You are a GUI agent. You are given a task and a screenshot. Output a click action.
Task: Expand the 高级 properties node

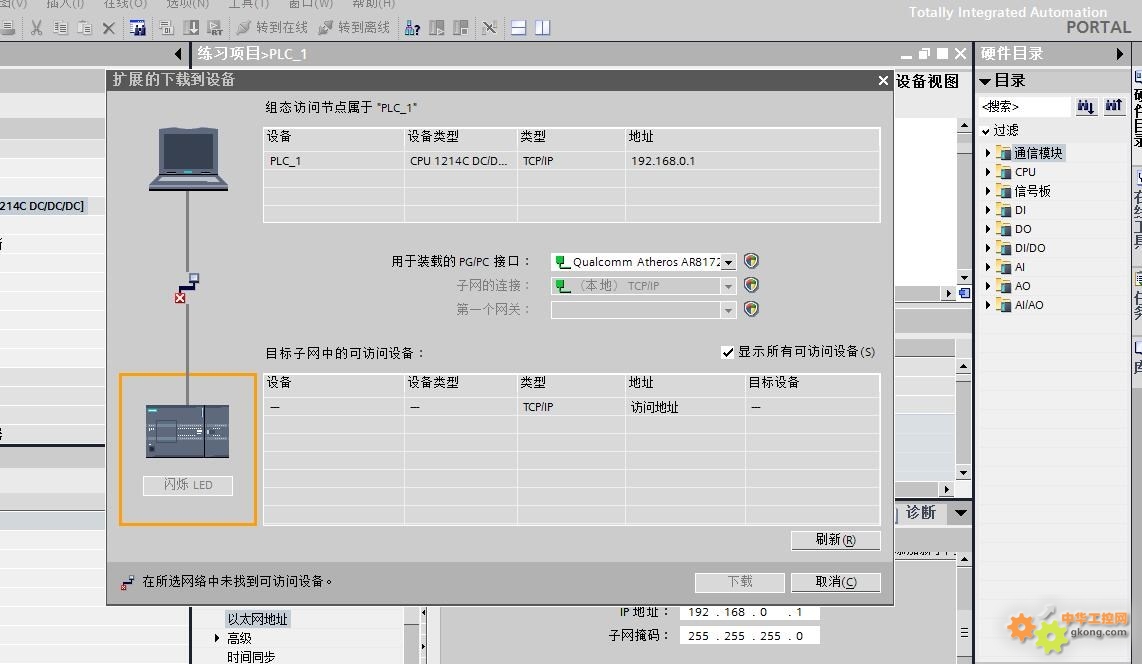[217, 638]
